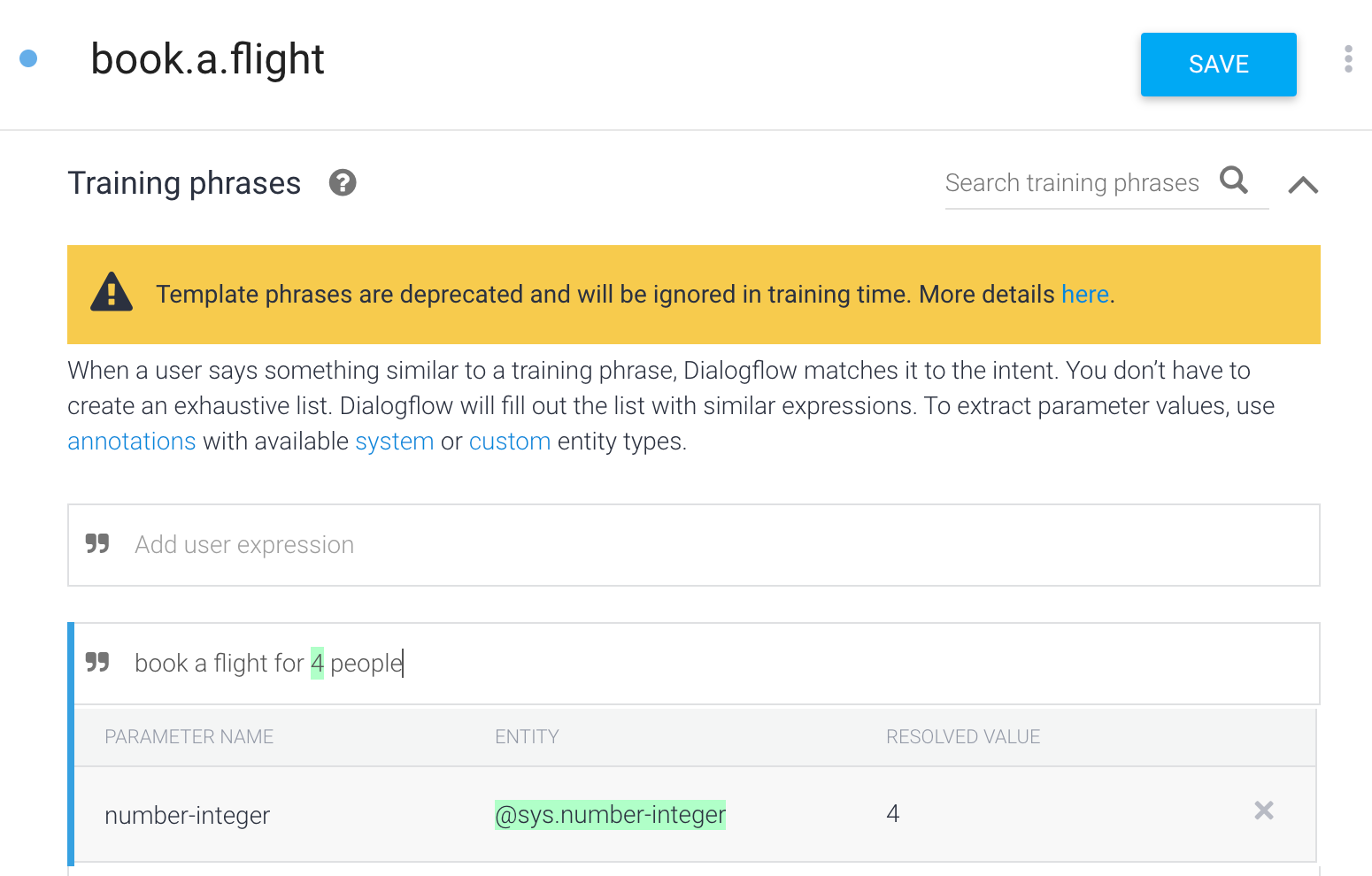
Task: Select the highlighted '4' annotation in phrase
Action: pyautogui.click(x=317, y=663)
